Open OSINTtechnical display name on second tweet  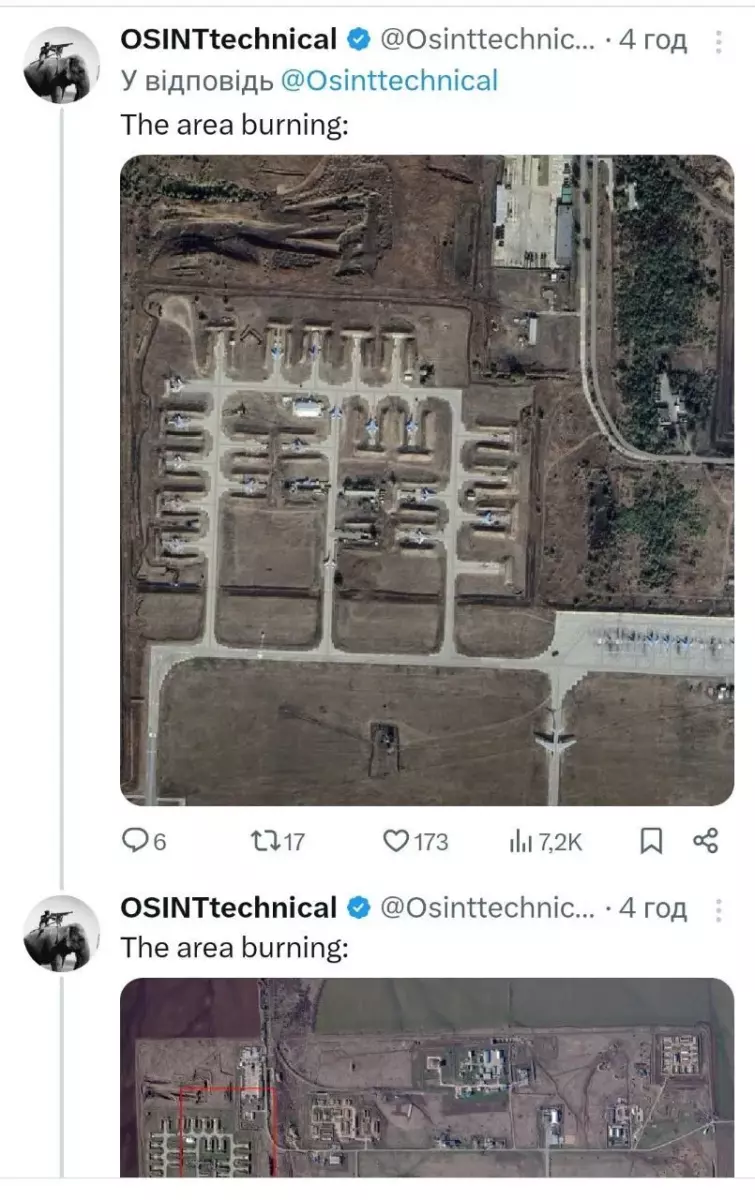click(x=228, y=908)
